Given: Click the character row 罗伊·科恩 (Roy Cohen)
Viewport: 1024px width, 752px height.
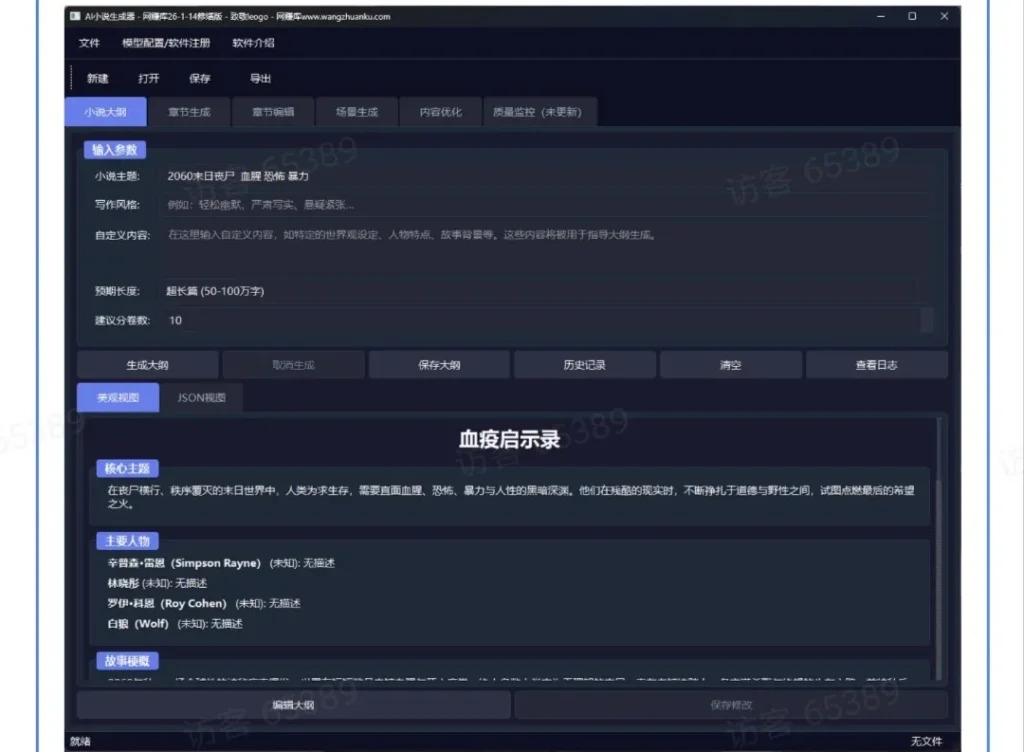Looking at the screenshot, I should 204,604.
